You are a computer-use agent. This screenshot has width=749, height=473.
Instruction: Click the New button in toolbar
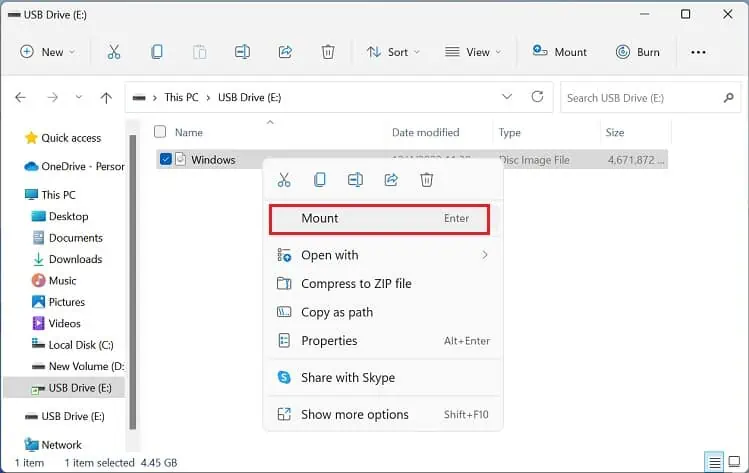(46, 52)
